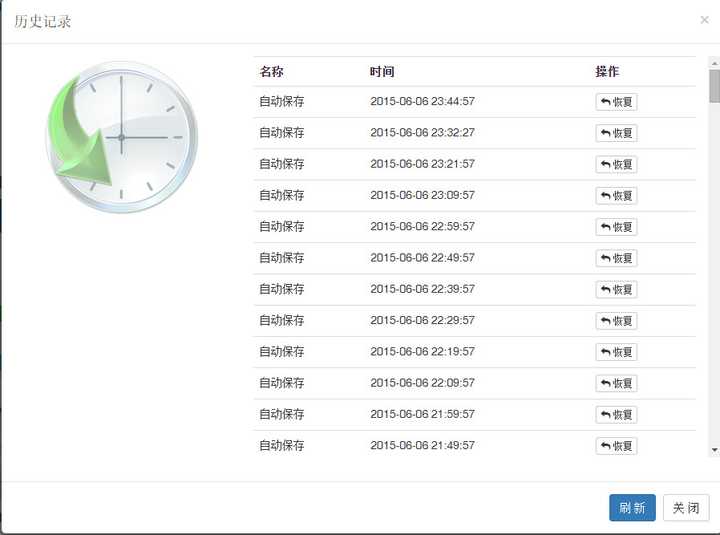Select timestamp 2015-06-06 22:19:57
The image size is (720, 535).
coord(422,351)
